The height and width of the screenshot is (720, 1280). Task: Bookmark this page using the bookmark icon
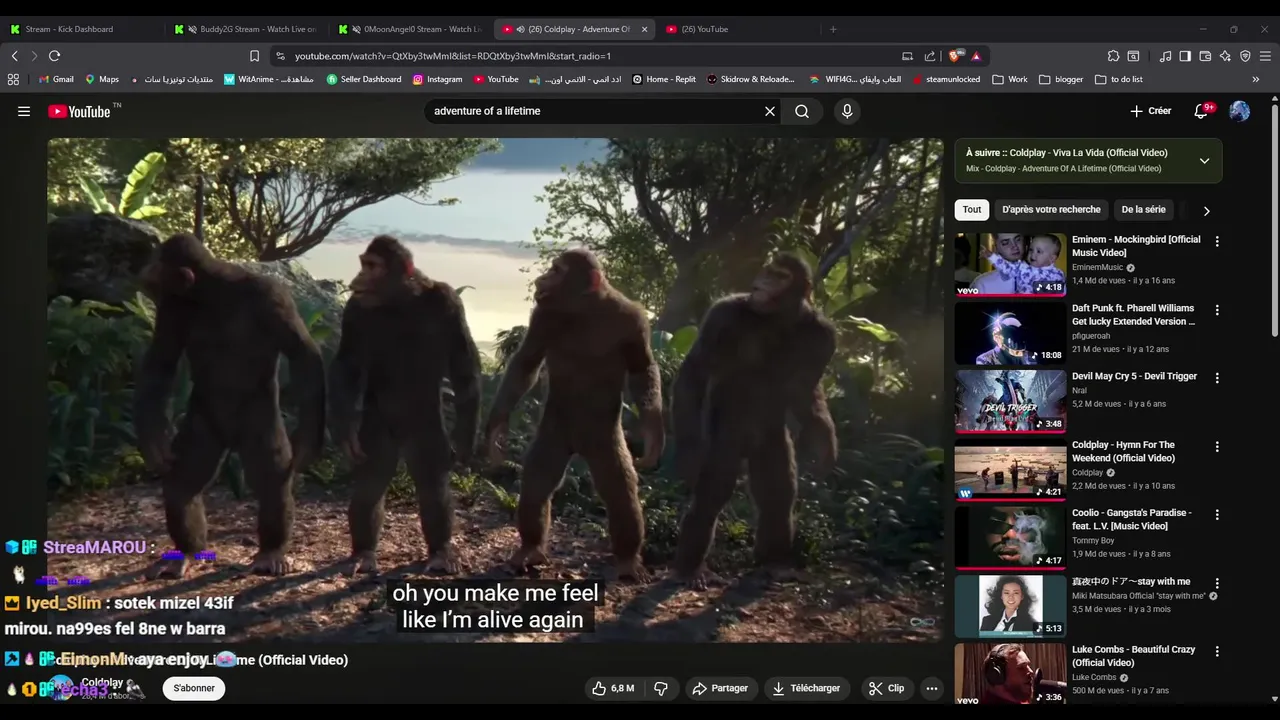255,56
